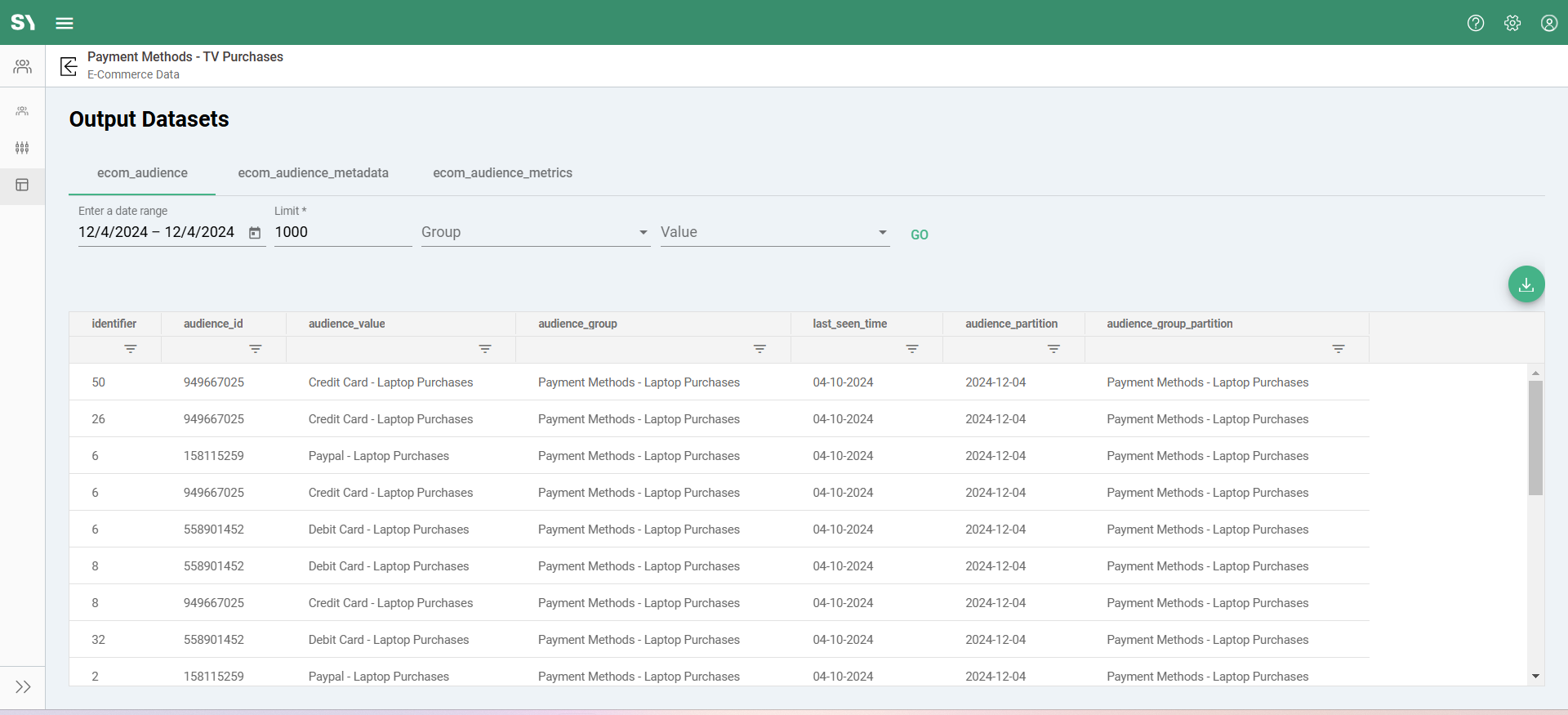Open the user account profile icon

pos(1548,23)
